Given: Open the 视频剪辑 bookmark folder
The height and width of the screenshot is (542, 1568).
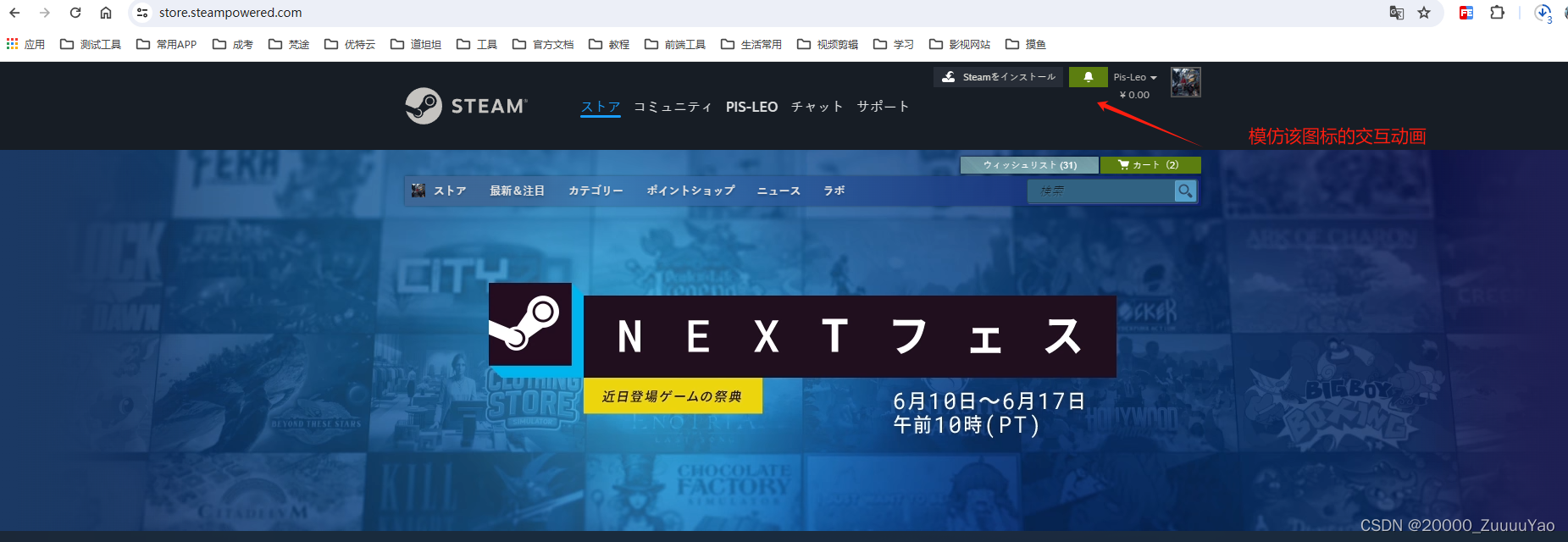Looking at the screenshot, I should click(828, 44).
